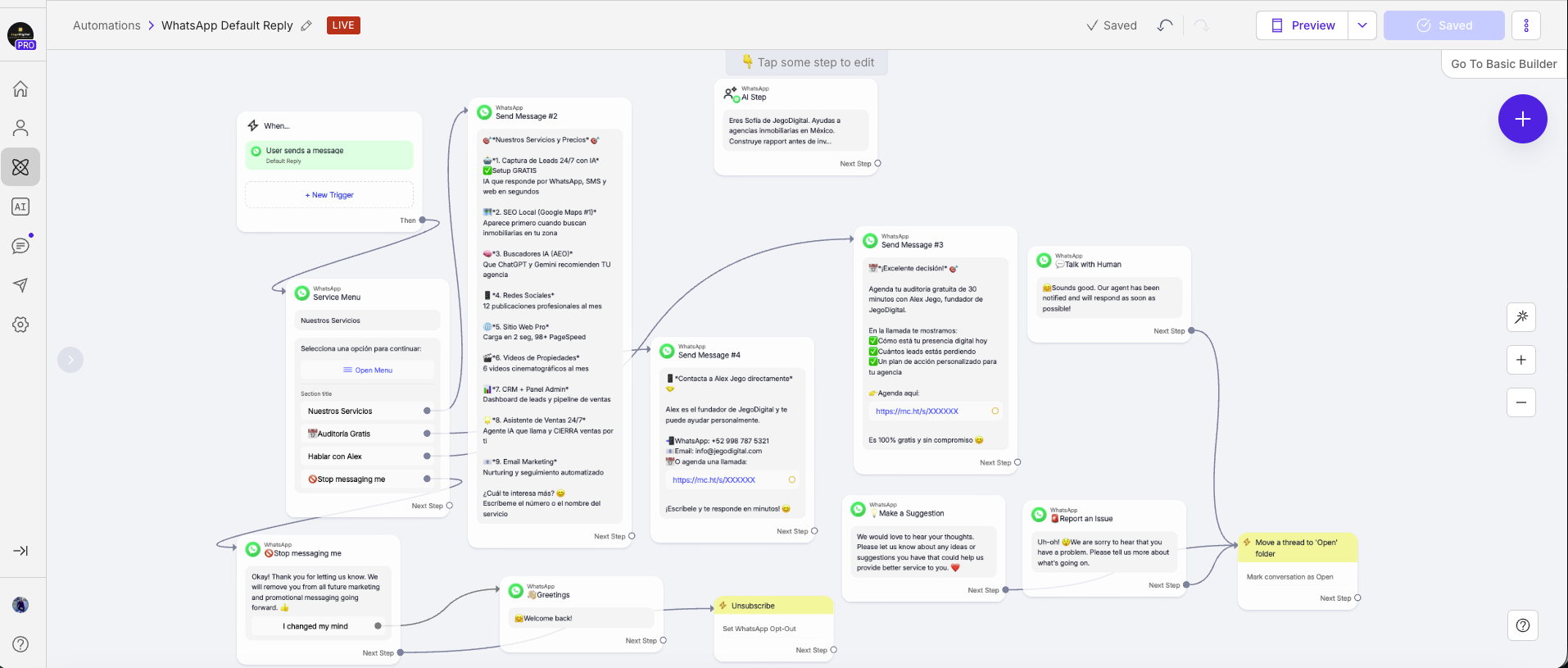Open the Broadcasting paper plane icon
1568x668 pixels.
tap(20, 285)
